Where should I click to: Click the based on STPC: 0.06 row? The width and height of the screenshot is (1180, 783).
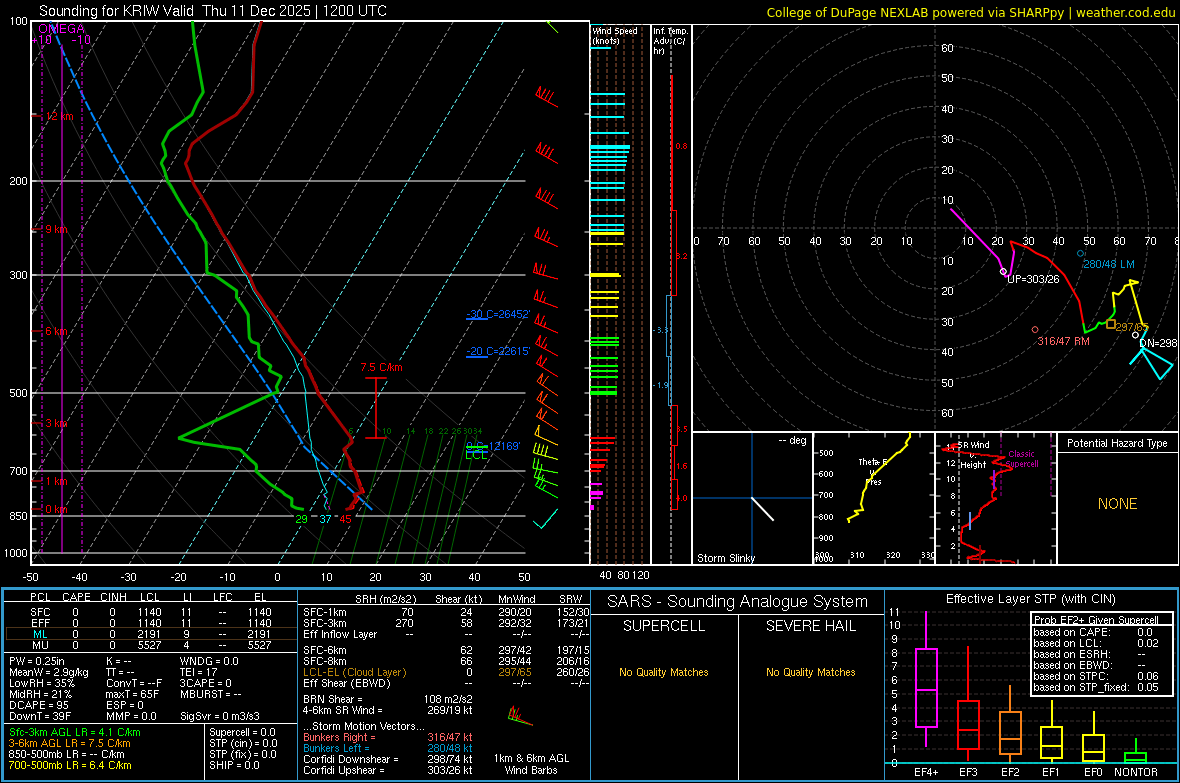pos(1096,676)
